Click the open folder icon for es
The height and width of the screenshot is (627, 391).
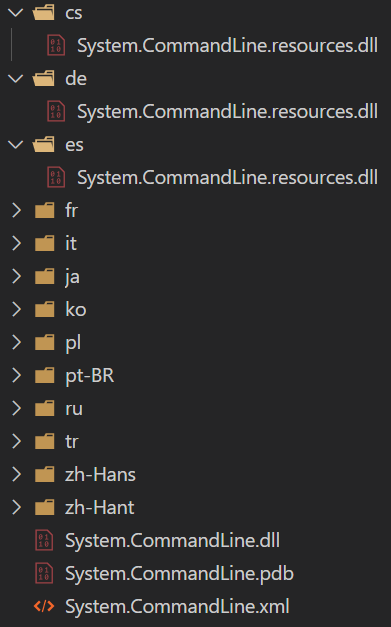click(44, 144)
